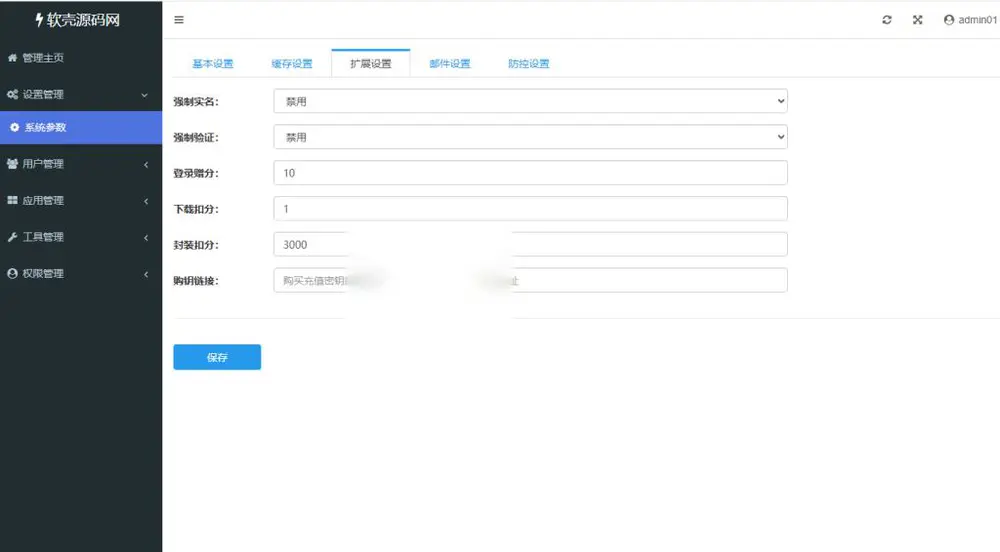Screen dimensions: 1000x552
Task: Click the grid icon beside 应用管理
Action: tap(12, 200)
